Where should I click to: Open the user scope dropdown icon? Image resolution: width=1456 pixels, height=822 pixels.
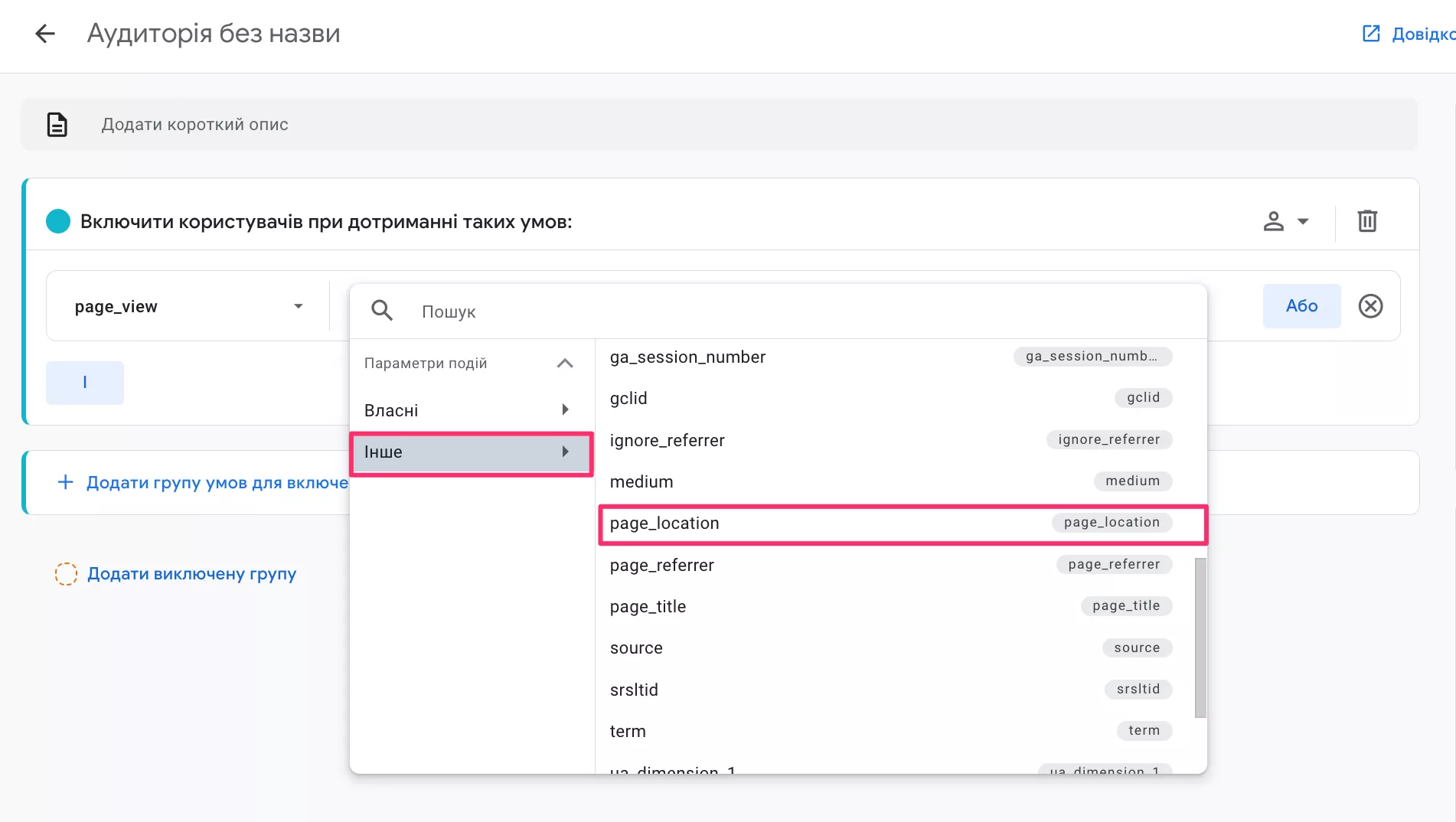(x=1285, y=222)
